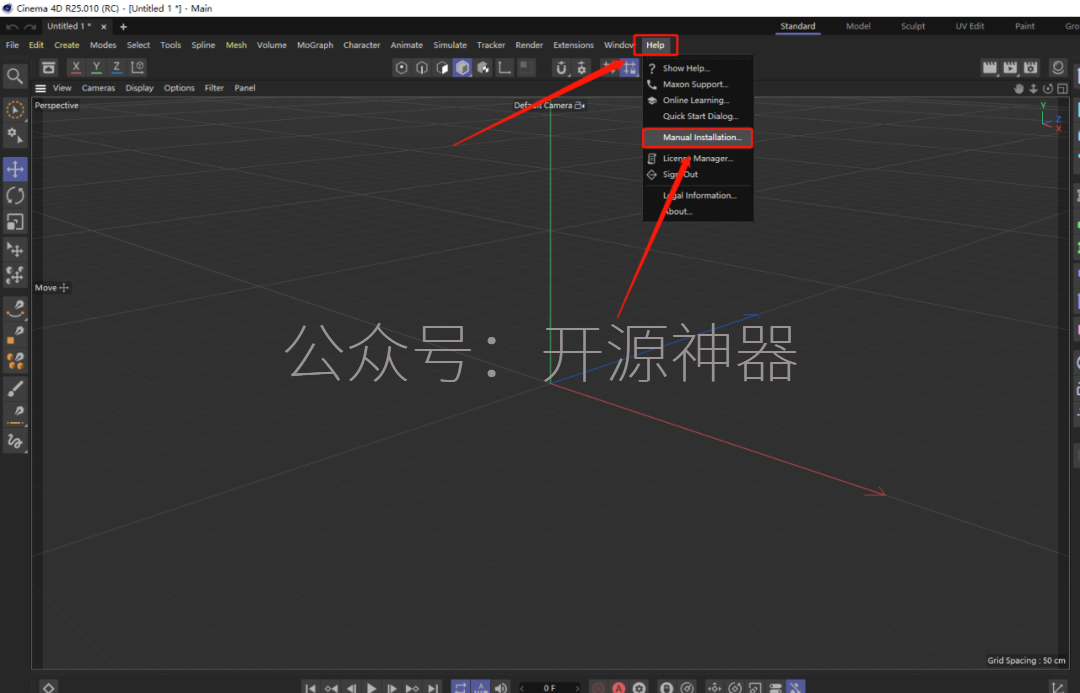Toggle Y axis lock

96,68
